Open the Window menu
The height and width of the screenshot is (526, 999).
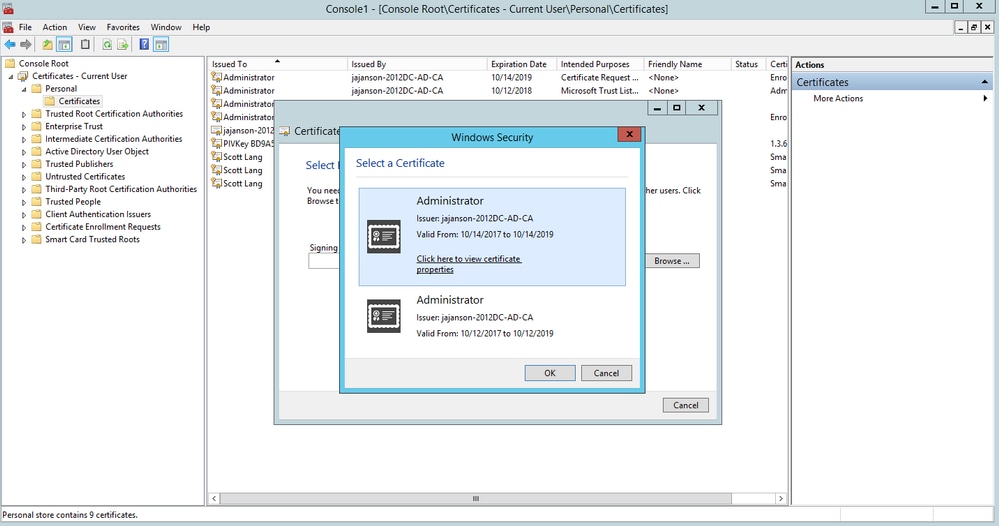pyautogui.click(x=166, y=27)
